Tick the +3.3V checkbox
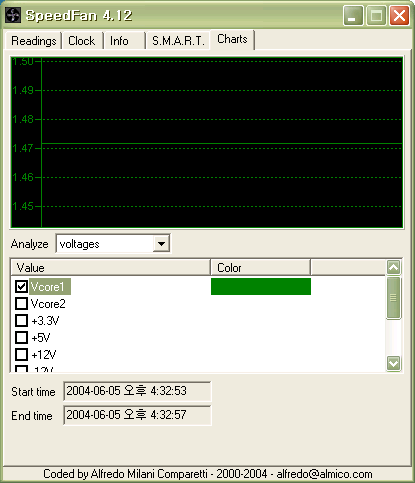The height and width of the screenshot is (483, 415). point(21,320)
